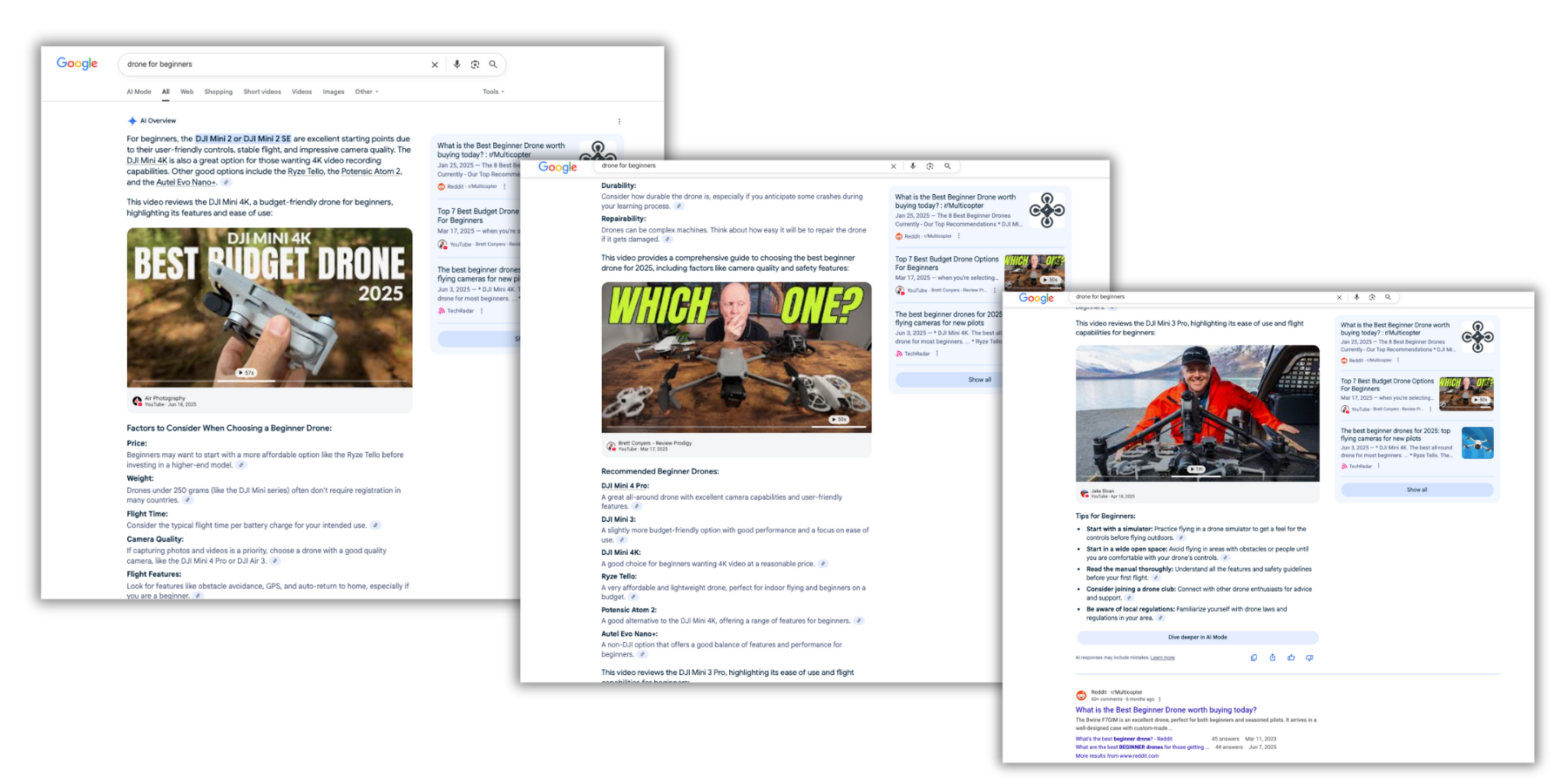Share the AI Overview response
The width and height of the screenshot is (1568, 784).
tap(1272, 658)
